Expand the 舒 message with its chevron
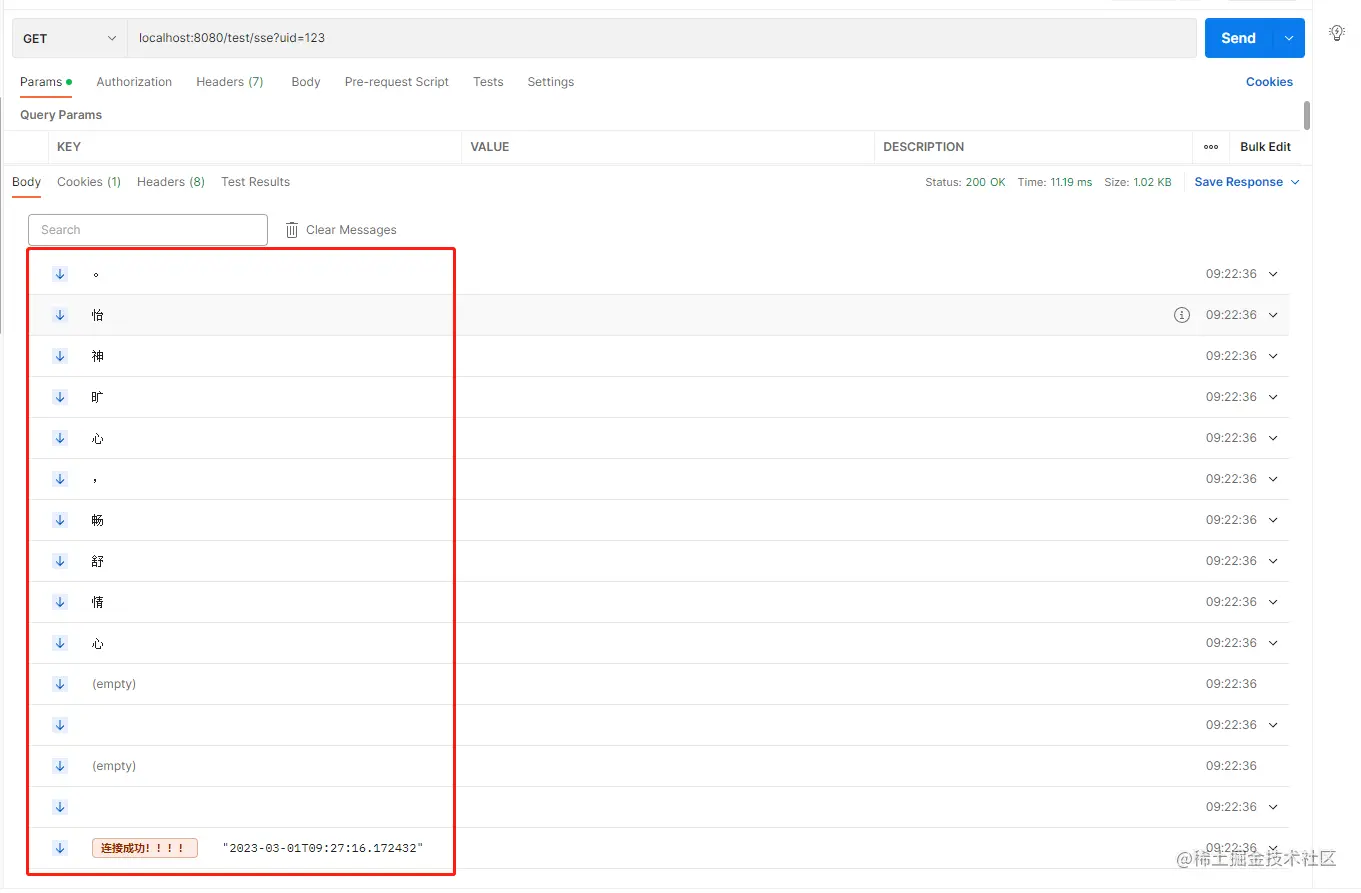 (x=1273, y=561)
